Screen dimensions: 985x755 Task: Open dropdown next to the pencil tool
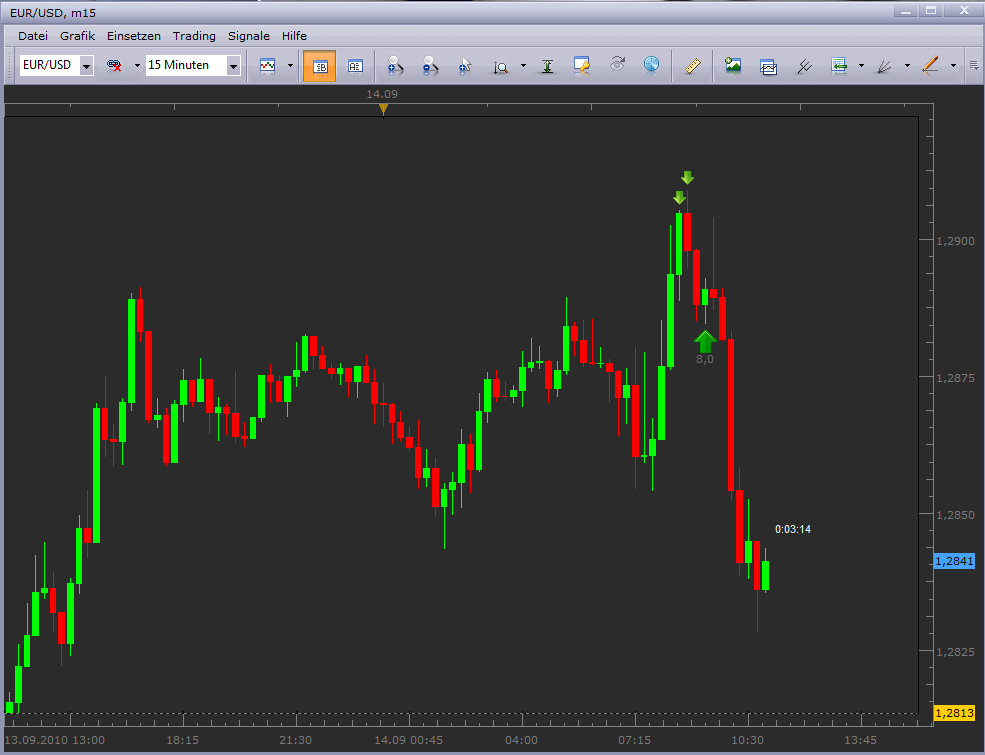point(953,65)
